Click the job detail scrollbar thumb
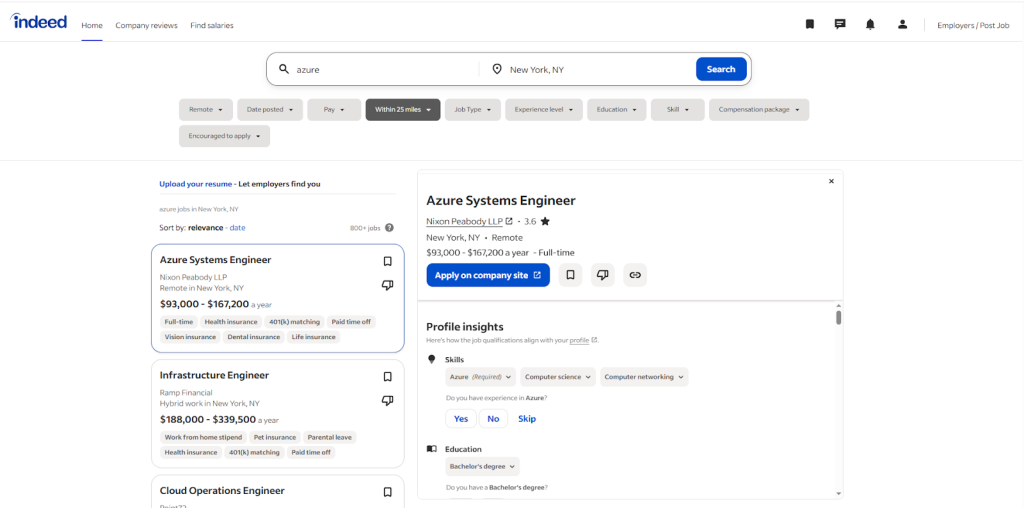This screenshot has width=1024, height=508. [839, 317]
